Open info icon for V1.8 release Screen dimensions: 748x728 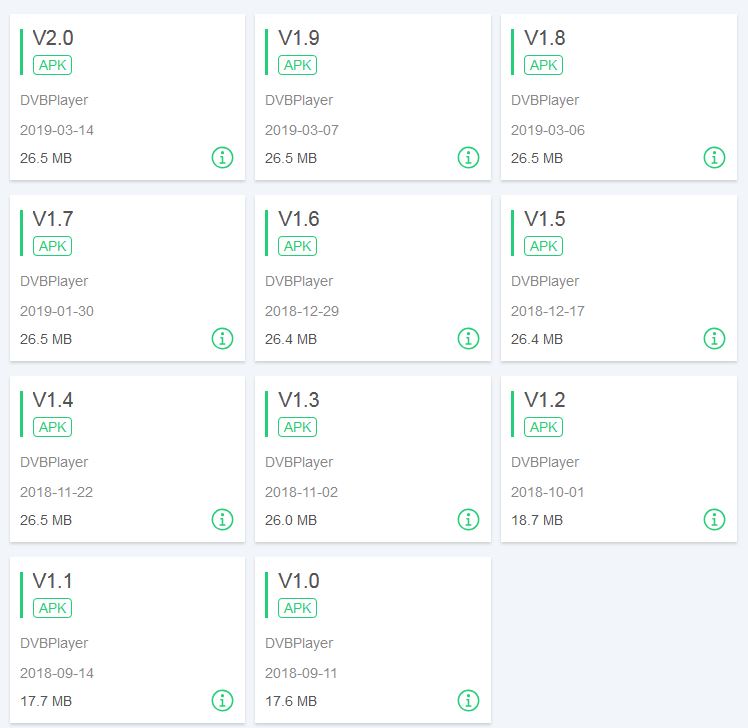click(714, 157)
